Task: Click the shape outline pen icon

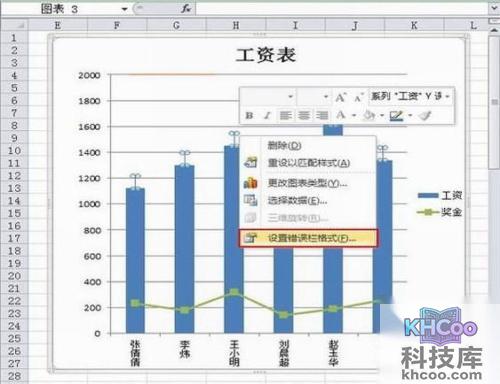Action: tap(396, 116)
